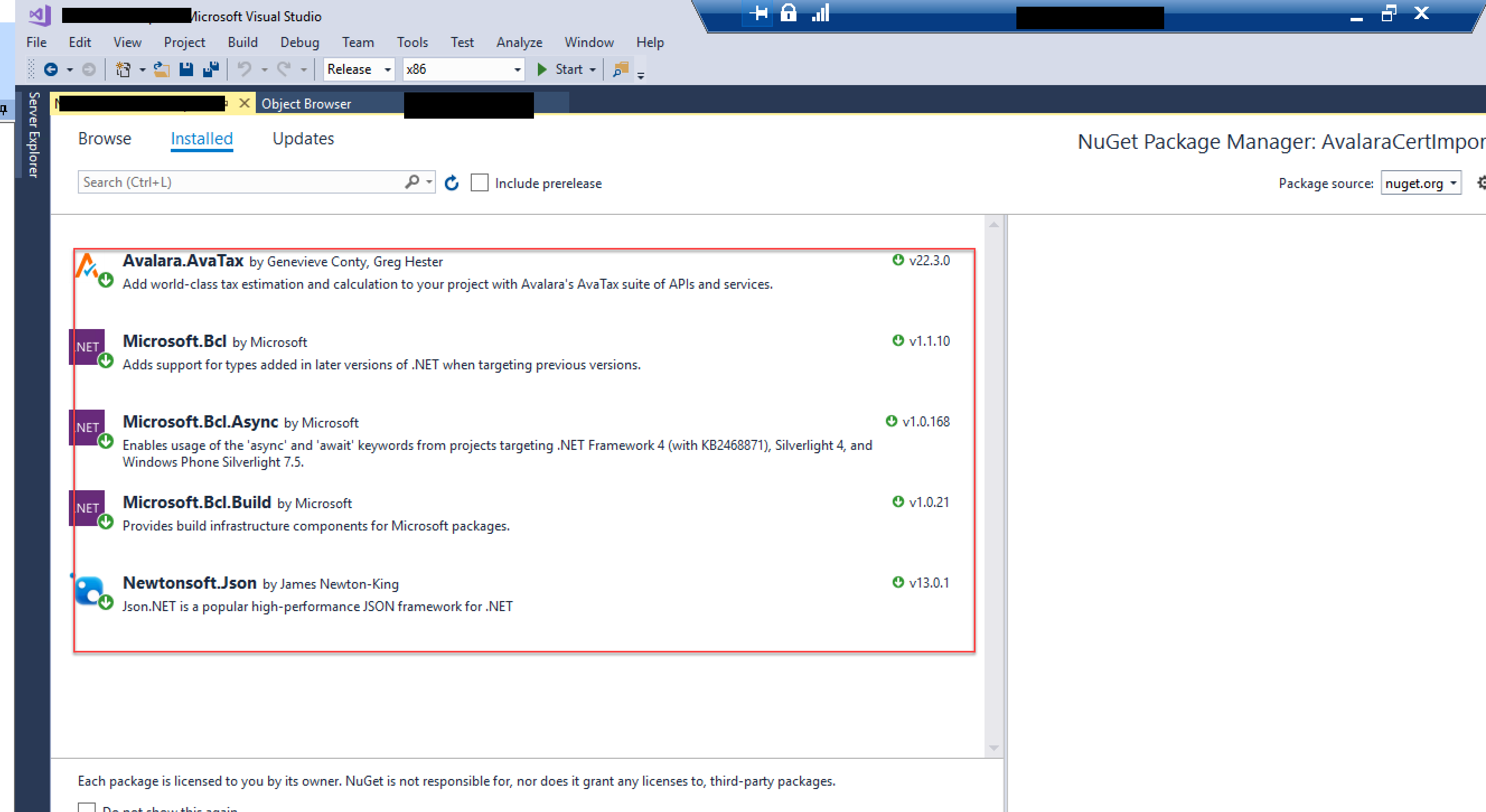Viewport: 1486px width, 812px height.
Task: Click the green Start play icon
Action: pyautogui.click(x=542, y=70)
